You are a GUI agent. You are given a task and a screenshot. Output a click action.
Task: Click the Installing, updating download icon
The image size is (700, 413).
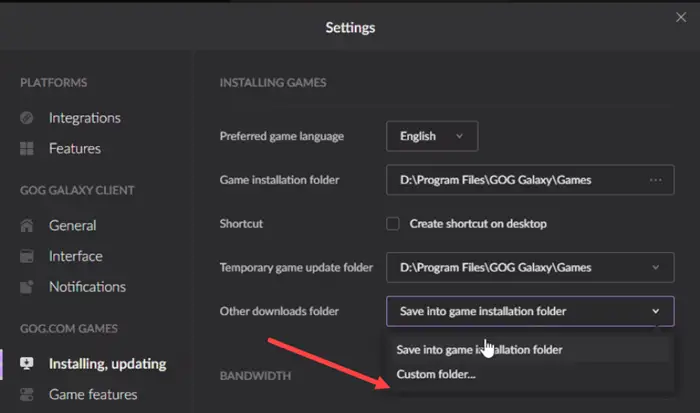tap(27, 364)
